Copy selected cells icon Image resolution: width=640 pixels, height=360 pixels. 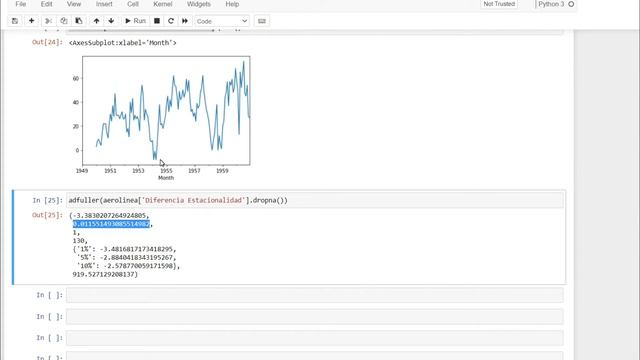(x=64, y=21)
